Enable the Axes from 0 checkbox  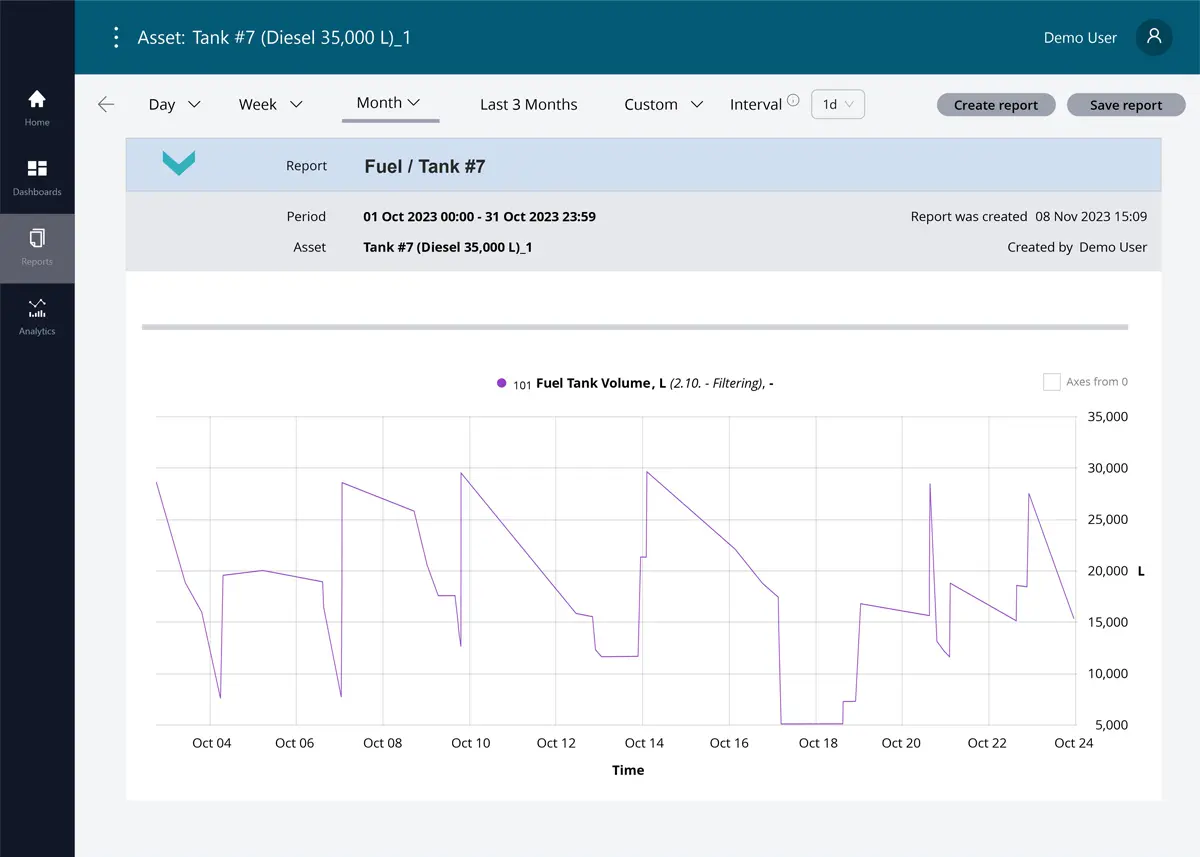pyautogui.click(x=1051, y=382)
